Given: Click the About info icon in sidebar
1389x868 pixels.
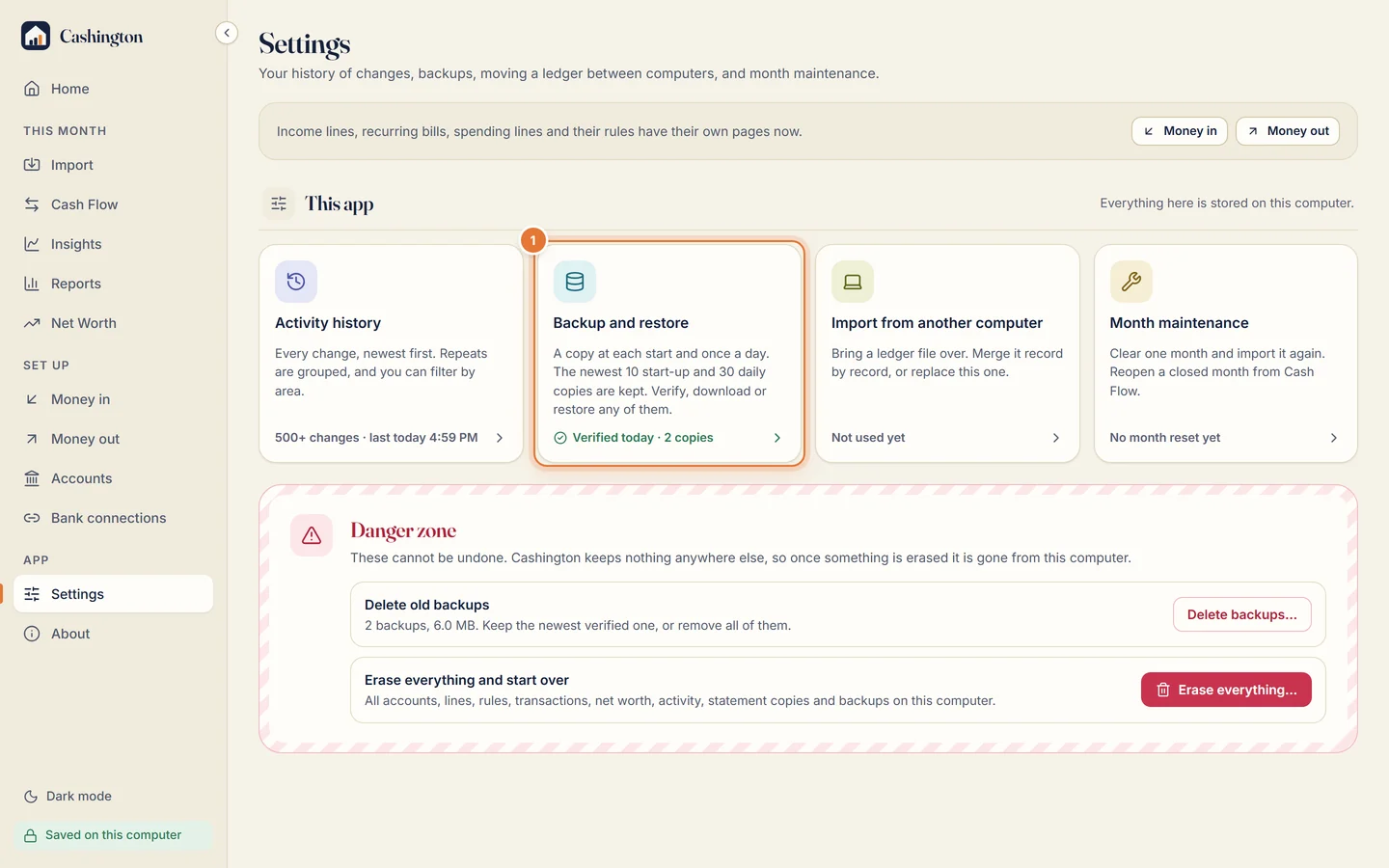Looking at the screenshot, I should point(32,634).
